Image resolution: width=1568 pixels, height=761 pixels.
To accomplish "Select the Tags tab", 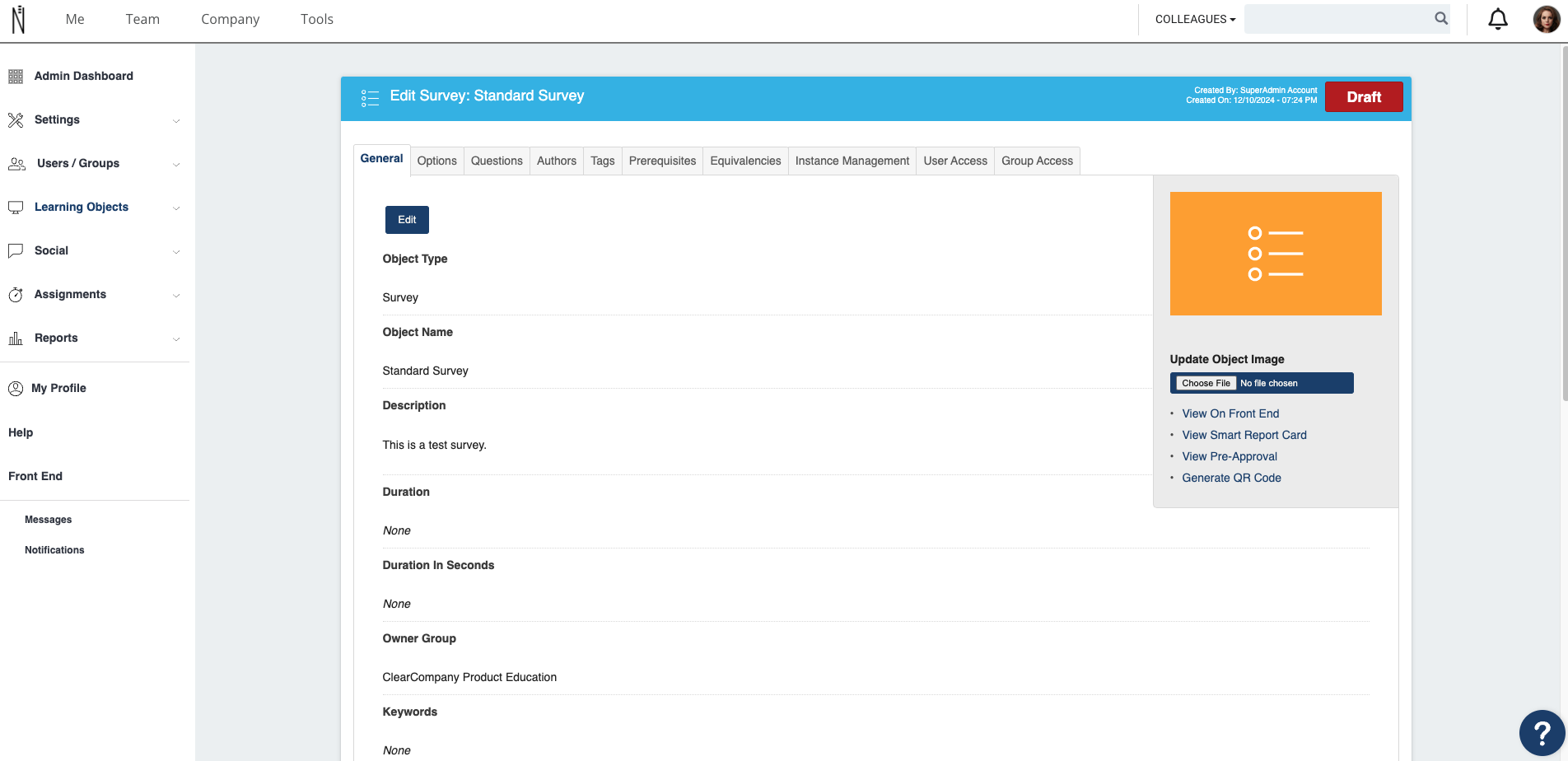I will pos(603,161).
